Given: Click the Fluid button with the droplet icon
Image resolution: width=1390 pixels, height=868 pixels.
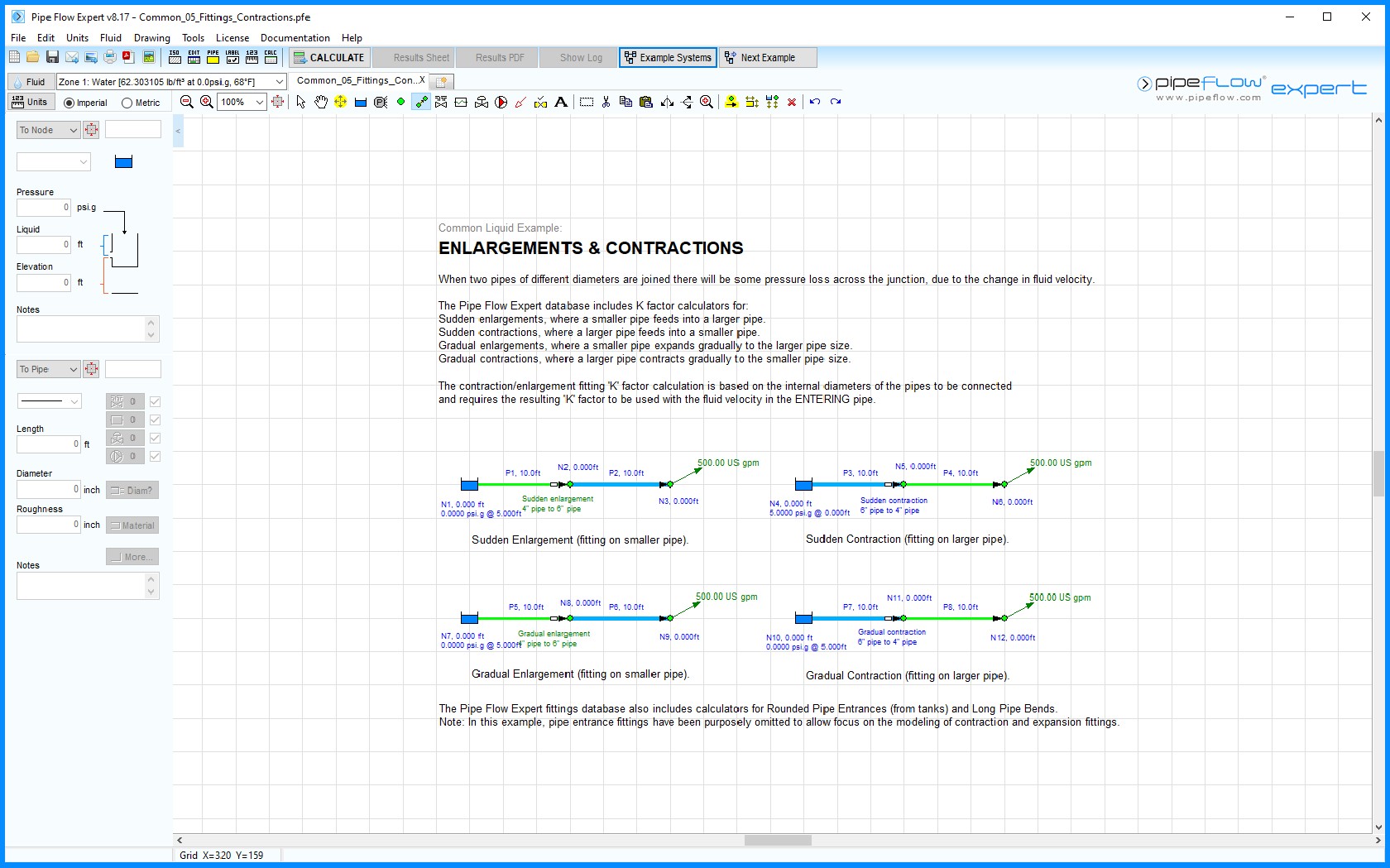Looking at the screenshot, I should pos(30,81).
